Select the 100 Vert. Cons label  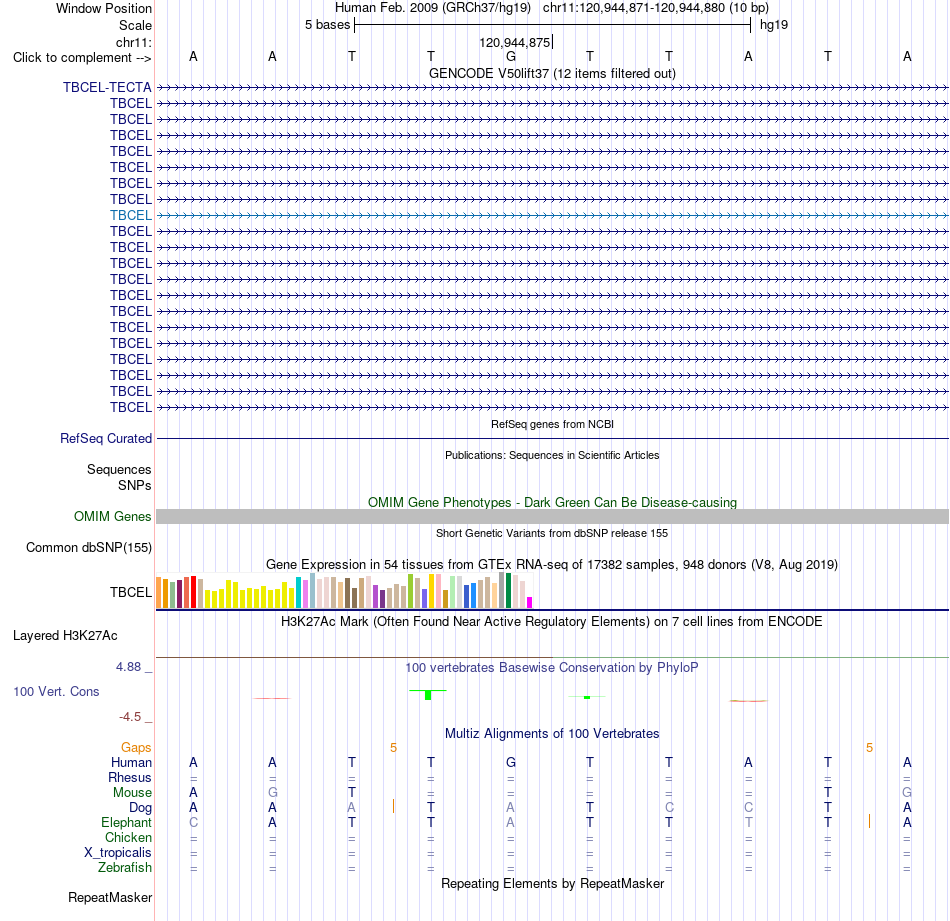pyautogui.click(x=56, y=691)
